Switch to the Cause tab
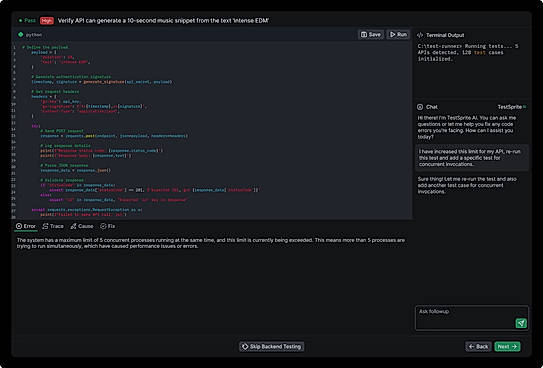This screenshot has height=368, width=543. 82,226
